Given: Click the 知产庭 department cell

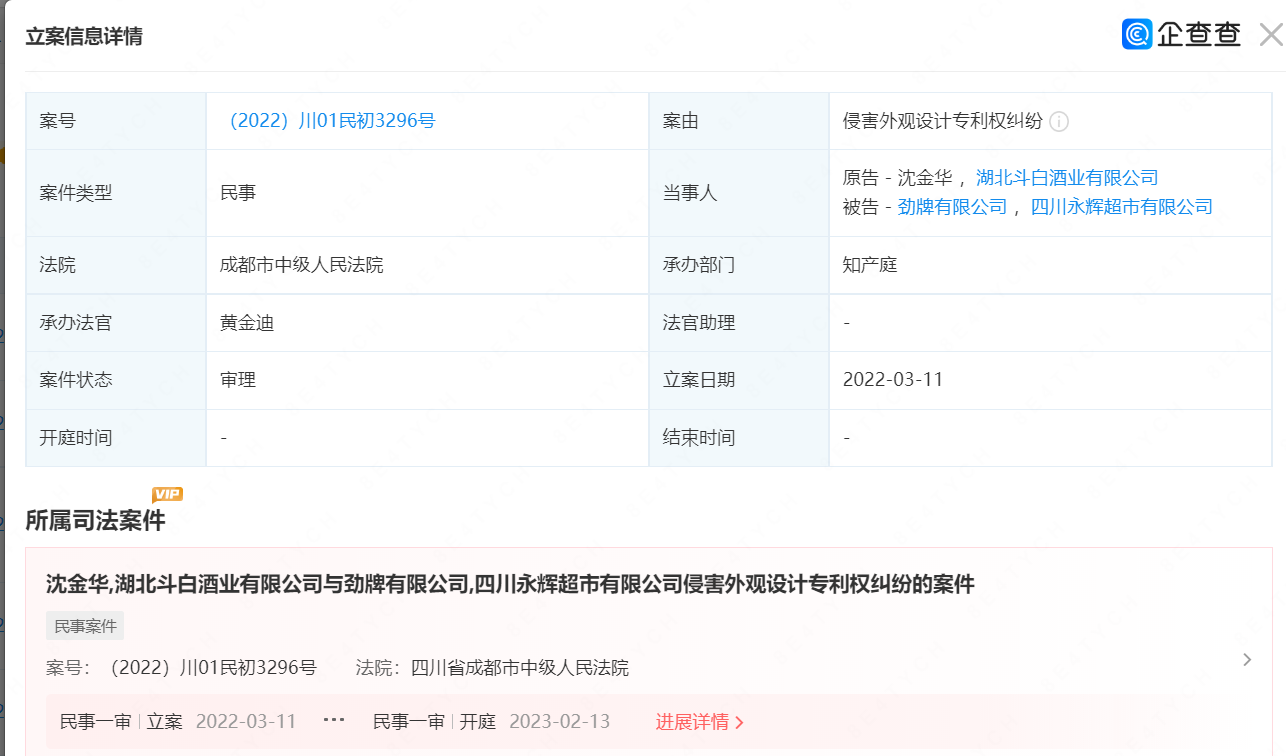Looking at the screenshot, I should (870, 265).
